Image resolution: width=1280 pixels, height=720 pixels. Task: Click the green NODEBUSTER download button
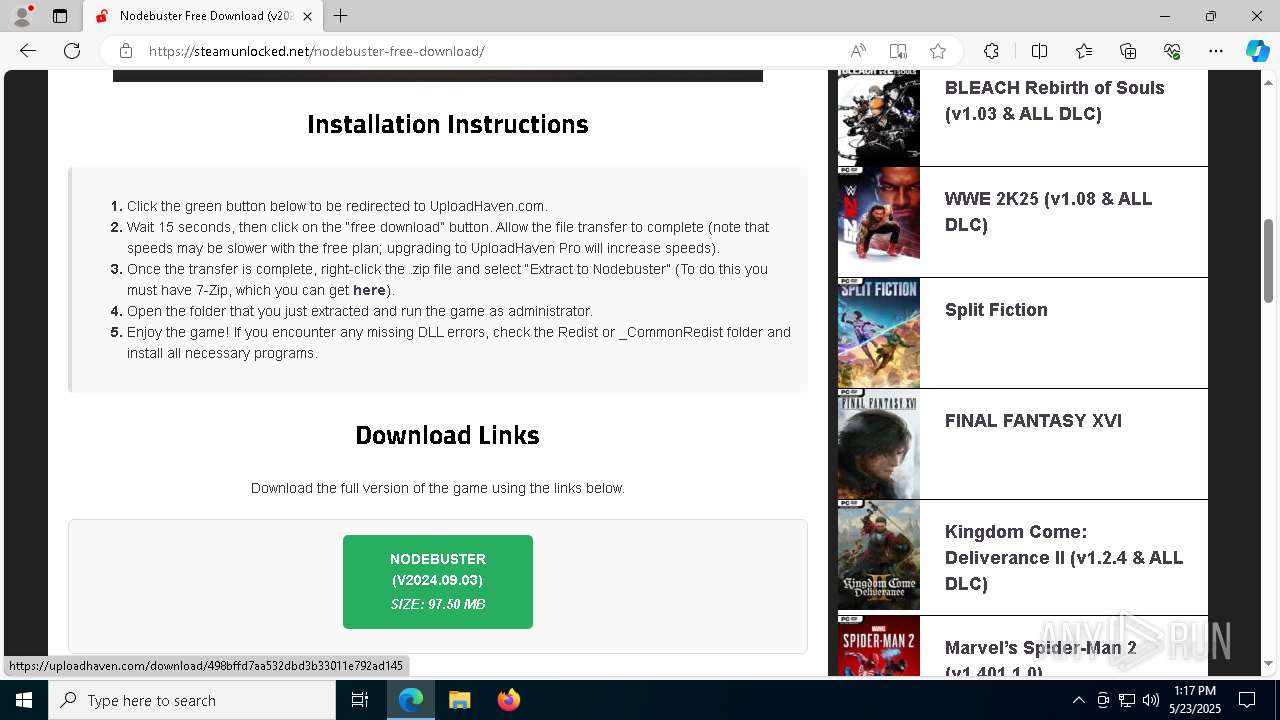point(438,582)
